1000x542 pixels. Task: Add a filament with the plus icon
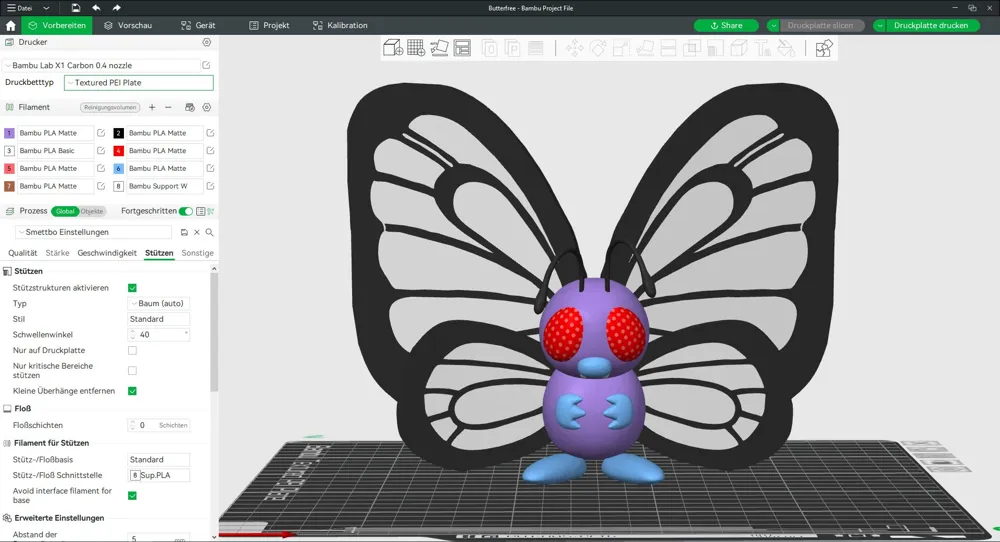[x=152, y=107]
